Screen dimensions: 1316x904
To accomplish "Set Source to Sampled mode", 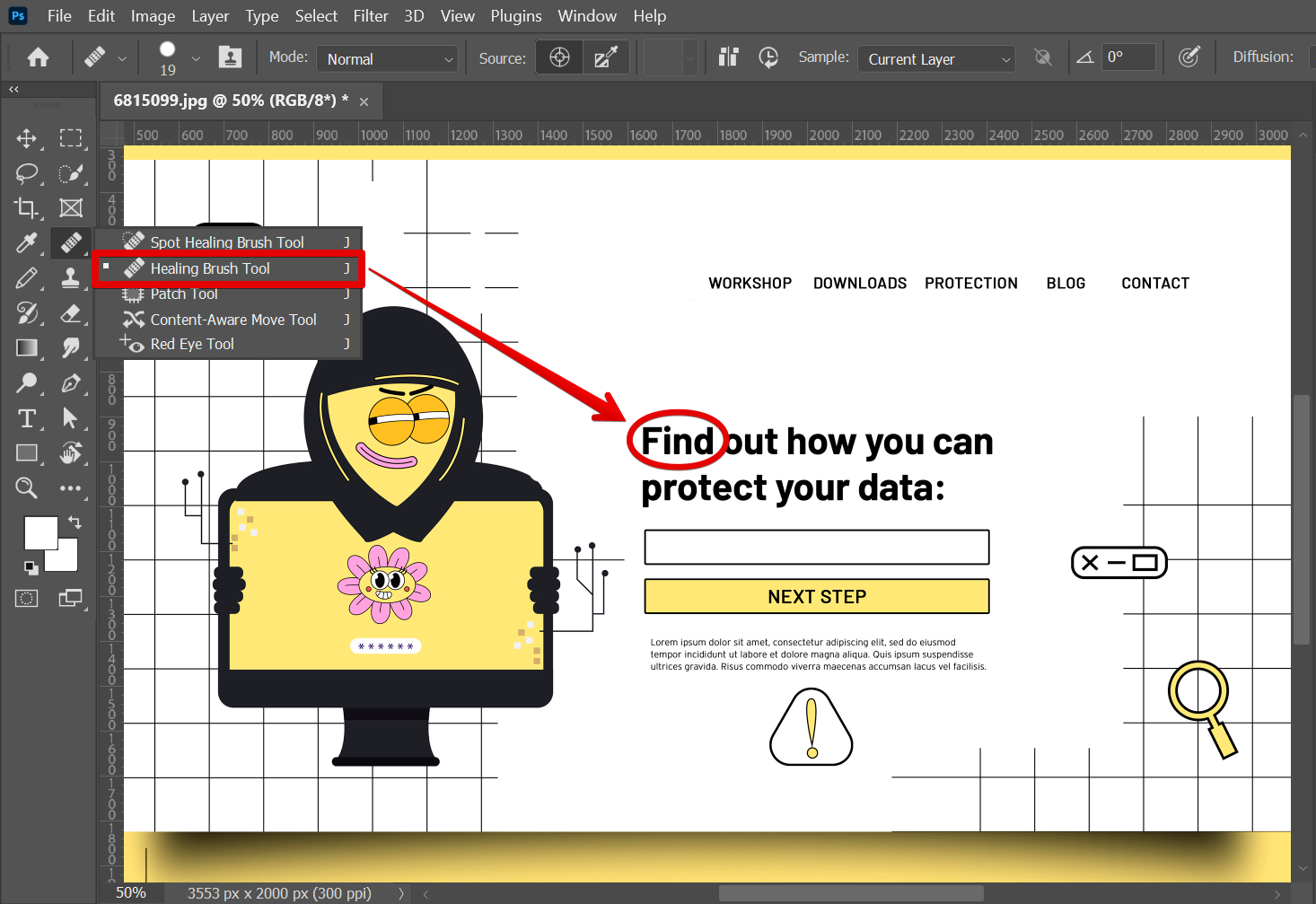I will tap(559, 58).
